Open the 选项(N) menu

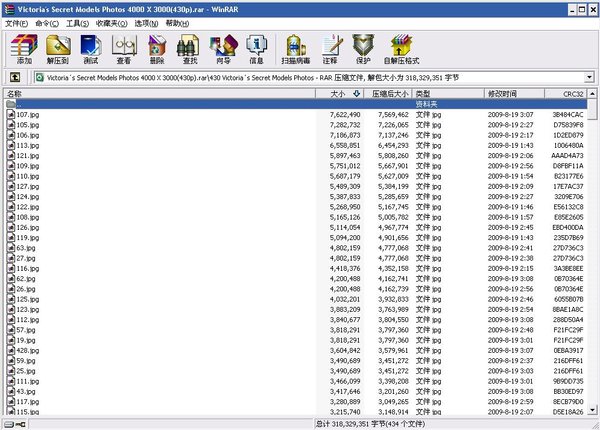pos(147,23)
